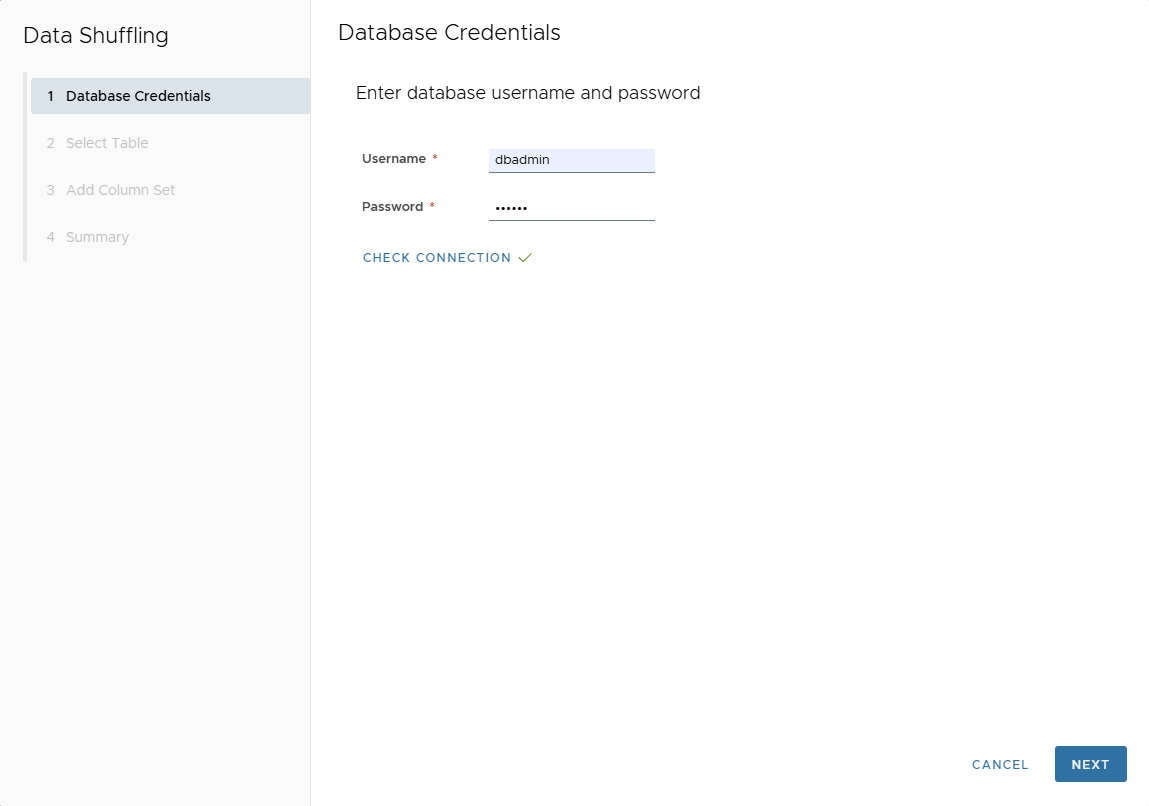Viewport: 1149px width, 806px height.
Task: Click the Data Shuffling wizard title
Action: pyautogui.click(x=96, y=36)
